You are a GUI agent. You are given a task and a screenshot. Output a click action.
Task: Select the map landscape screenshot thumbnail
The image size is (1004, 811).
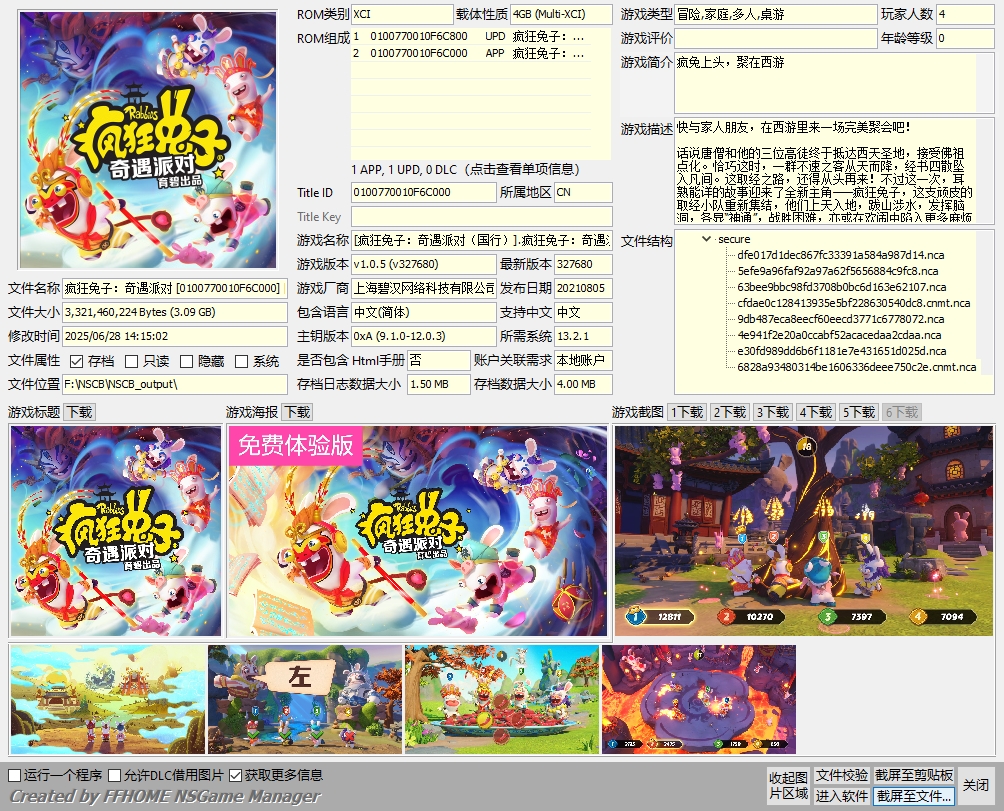pyautogui.click(x=108, y=699)
